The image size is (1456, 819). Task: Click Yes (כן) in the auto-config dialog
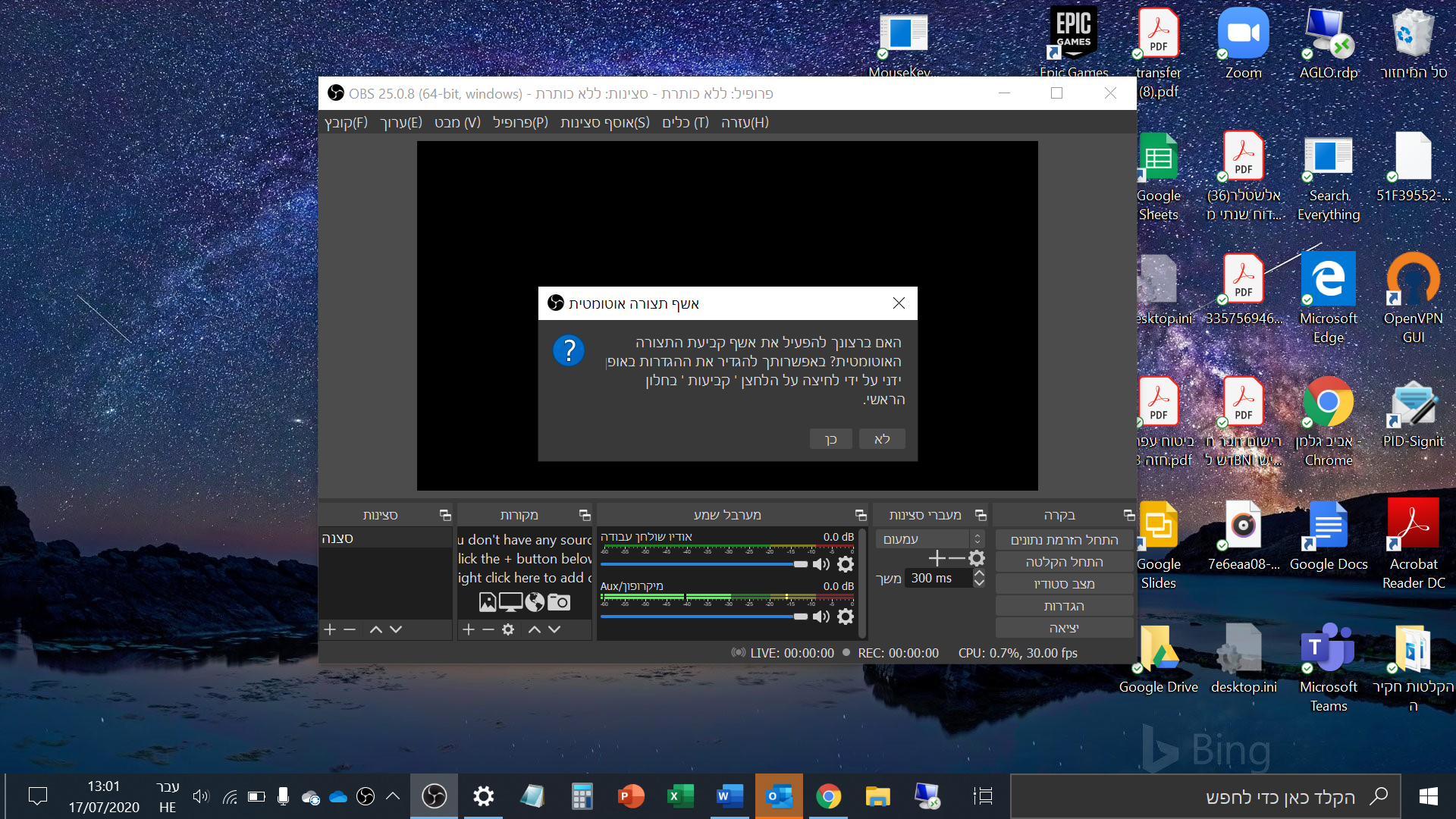[x=830, y=439]
